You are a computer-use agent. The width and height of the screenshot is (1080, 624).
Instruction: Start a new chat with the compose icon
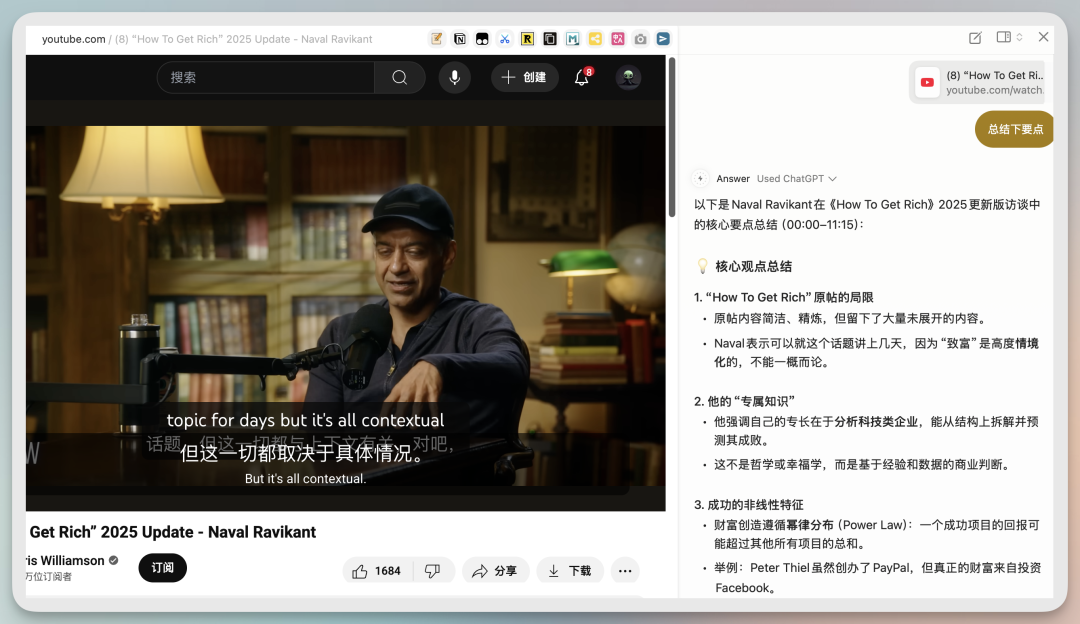pos(975,38)
